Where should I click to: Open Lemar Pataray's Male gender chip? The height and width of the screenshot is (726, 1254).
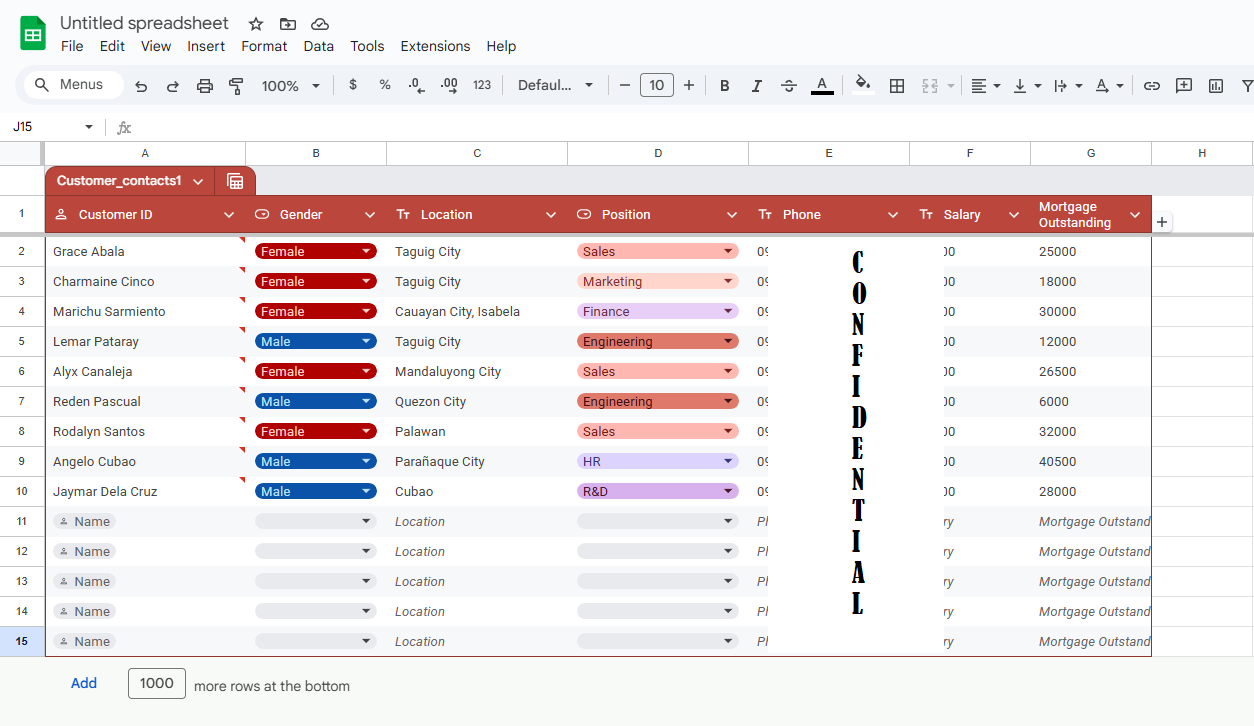pyautogui.click(x=316, y=342)
